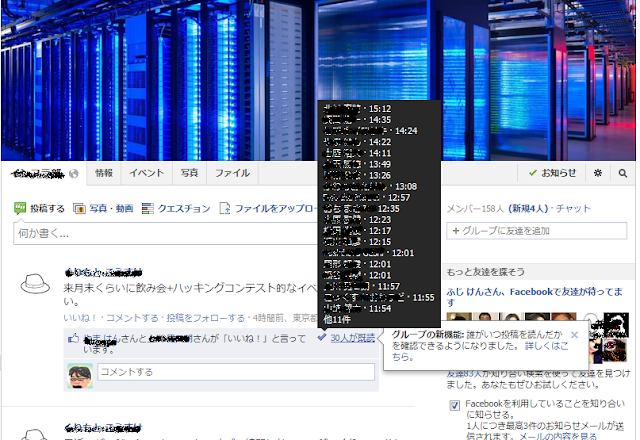Click コメントする link under first post

(x=132, y=318)
